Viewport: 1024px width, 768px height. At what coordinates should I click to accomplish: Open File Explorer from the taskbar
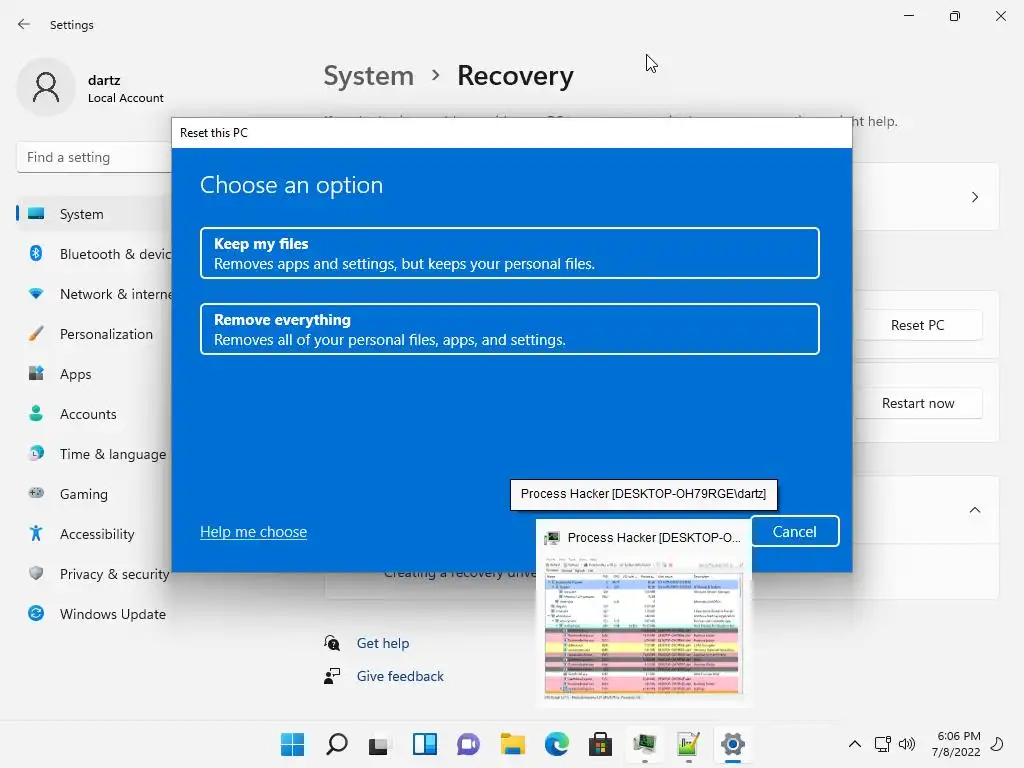tap(513, 744)
